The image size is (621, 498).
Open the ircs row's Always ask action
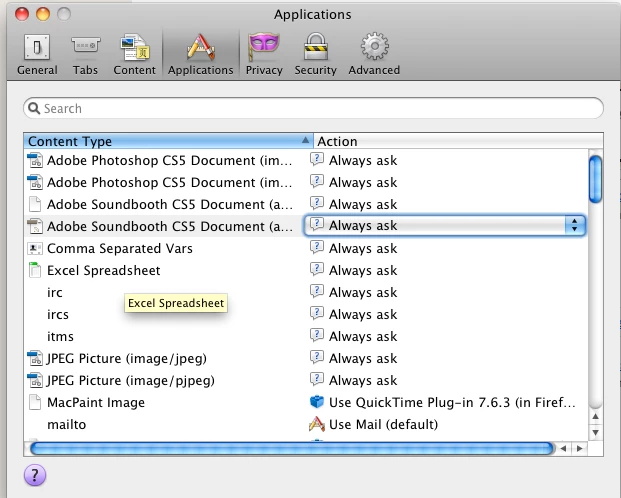tap(363, 314)
